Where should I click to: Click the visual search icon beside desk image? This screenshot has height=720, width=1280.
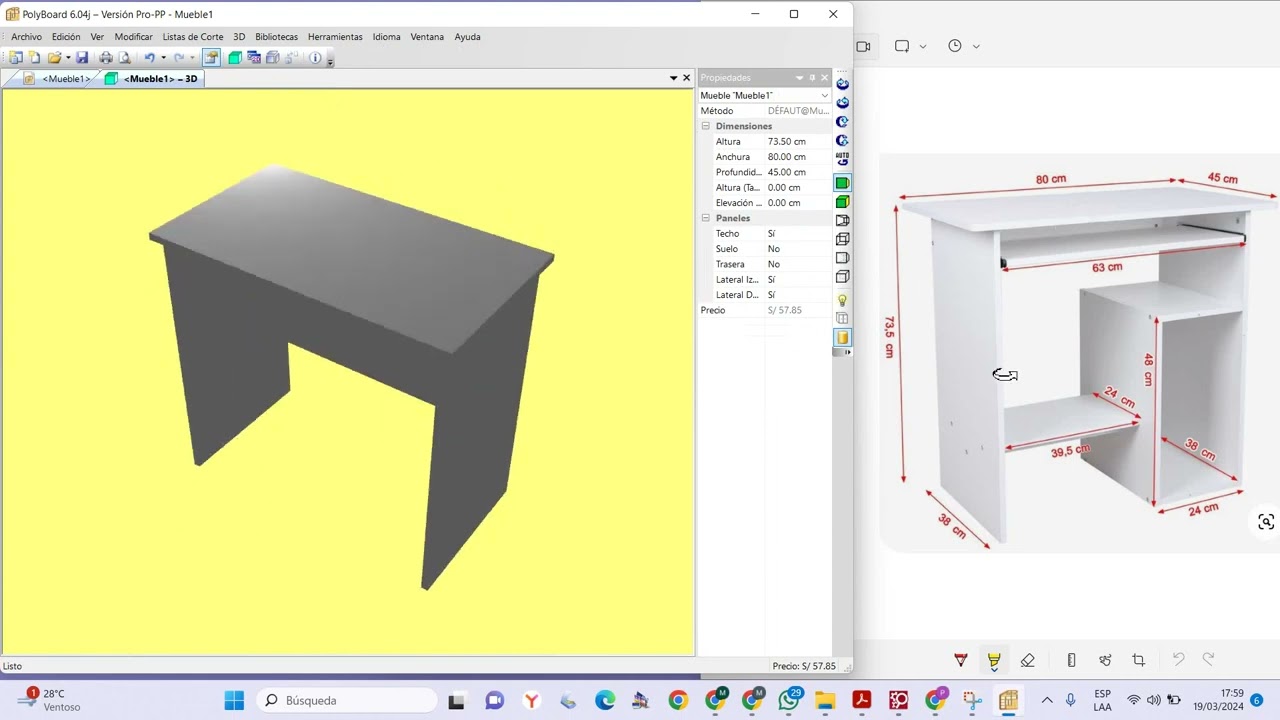[x=1266, y=522]
